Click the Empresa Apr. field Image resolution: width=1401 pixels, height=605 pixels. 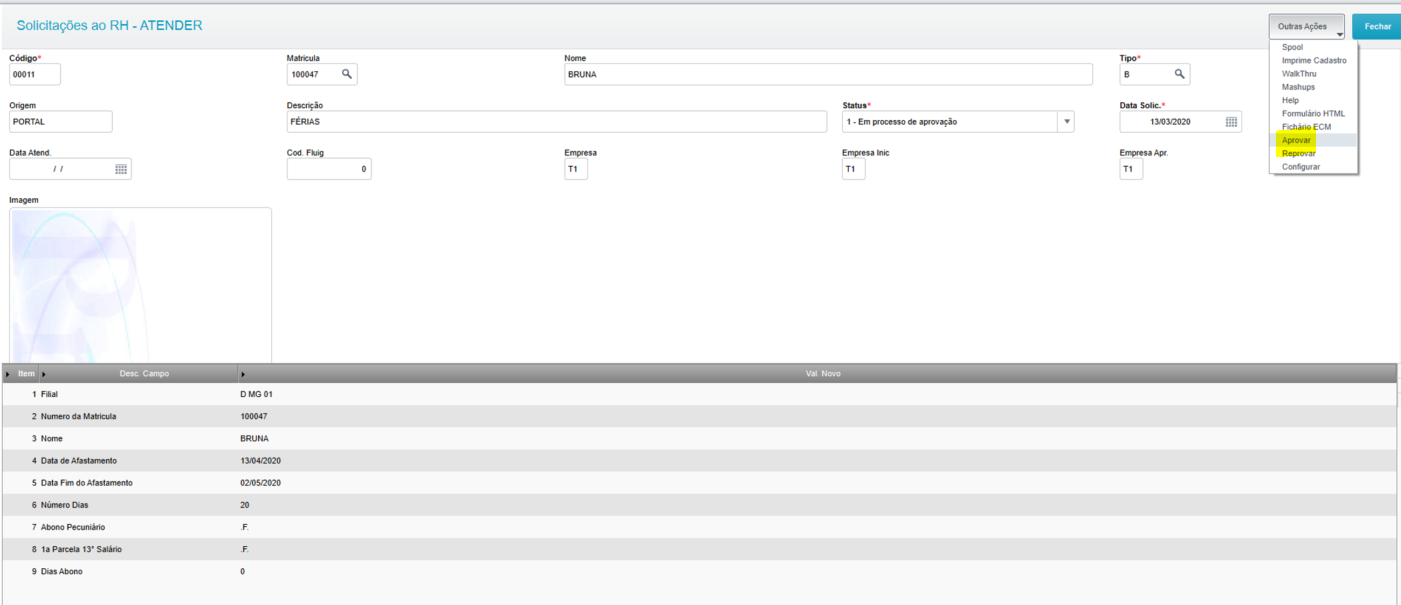1131,170
